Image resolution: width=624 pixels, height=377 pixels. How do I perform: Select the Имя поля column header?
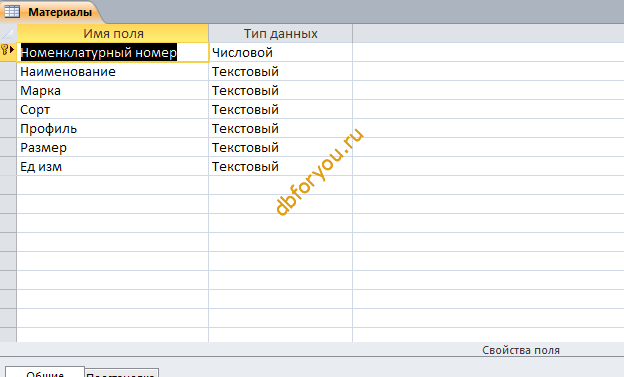[x=113, y=33]
